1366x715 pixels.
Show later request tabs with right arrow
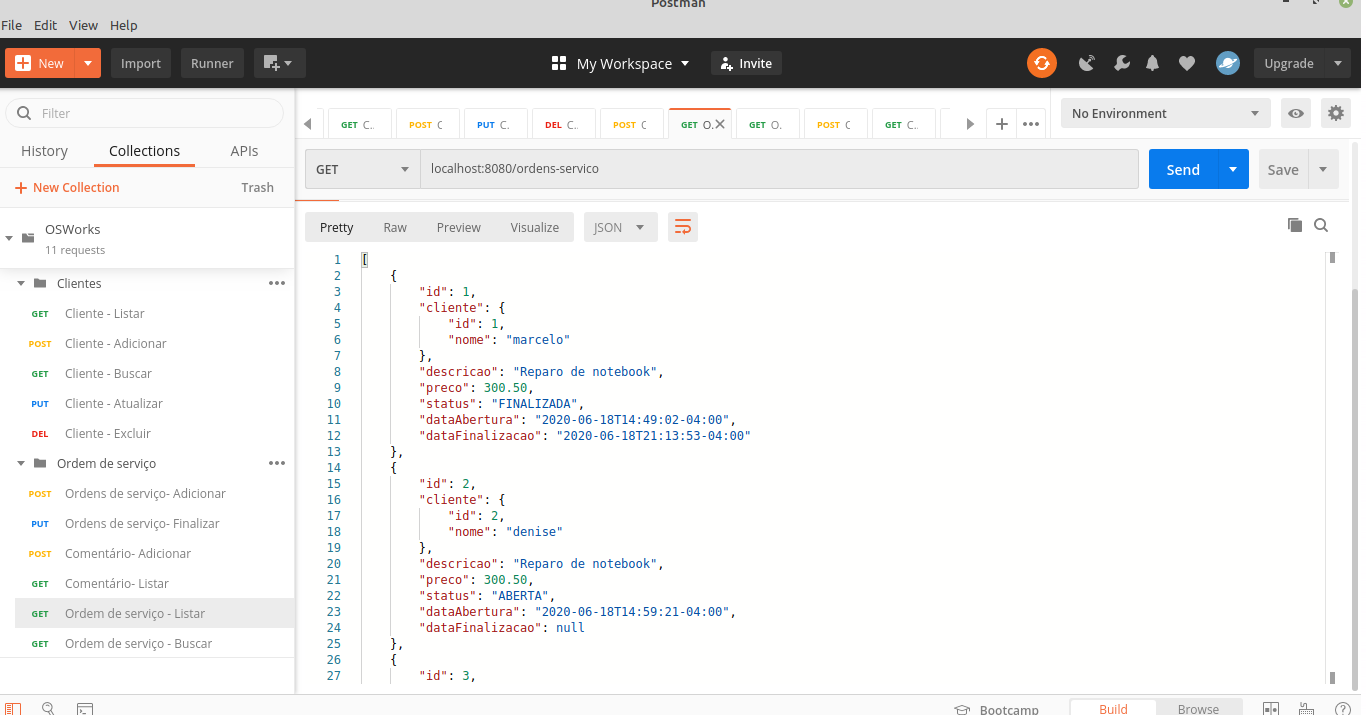[x=969, y=124]
